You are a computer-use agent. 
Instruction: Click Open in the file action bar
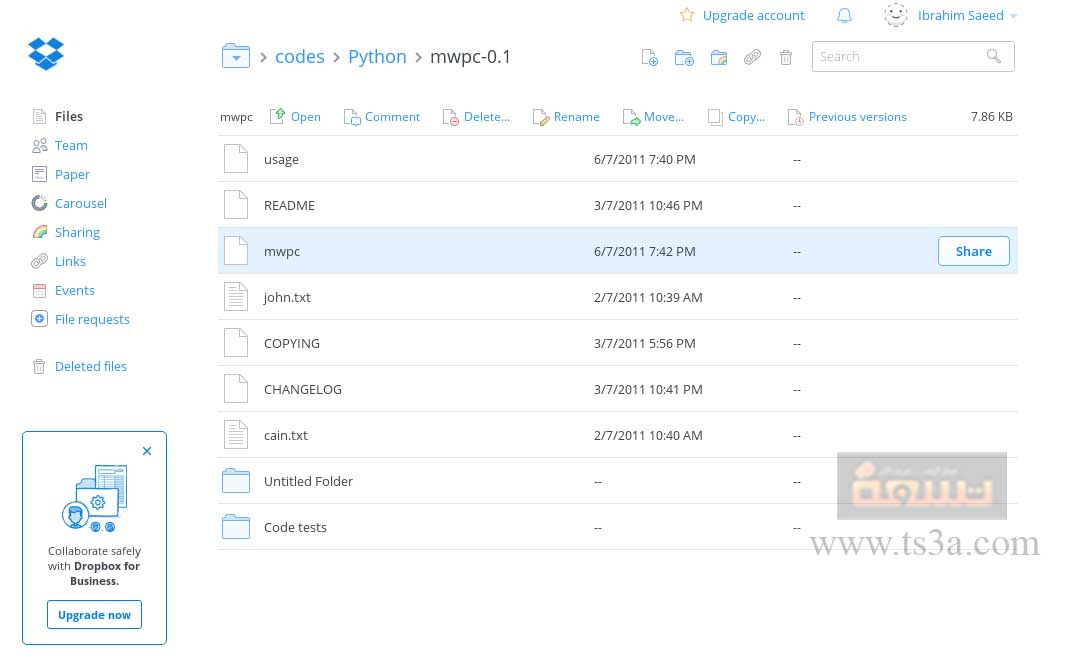point(295,117)
